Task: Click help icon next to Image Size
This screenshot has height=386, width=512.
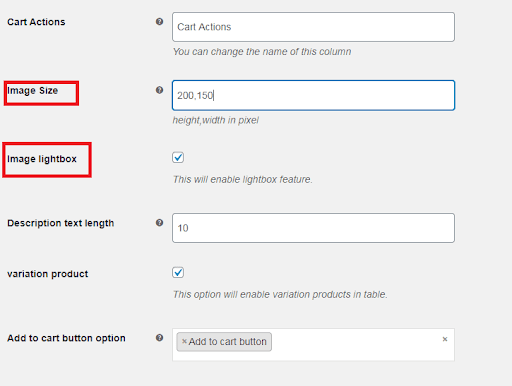Action: (x=159, y=90)
